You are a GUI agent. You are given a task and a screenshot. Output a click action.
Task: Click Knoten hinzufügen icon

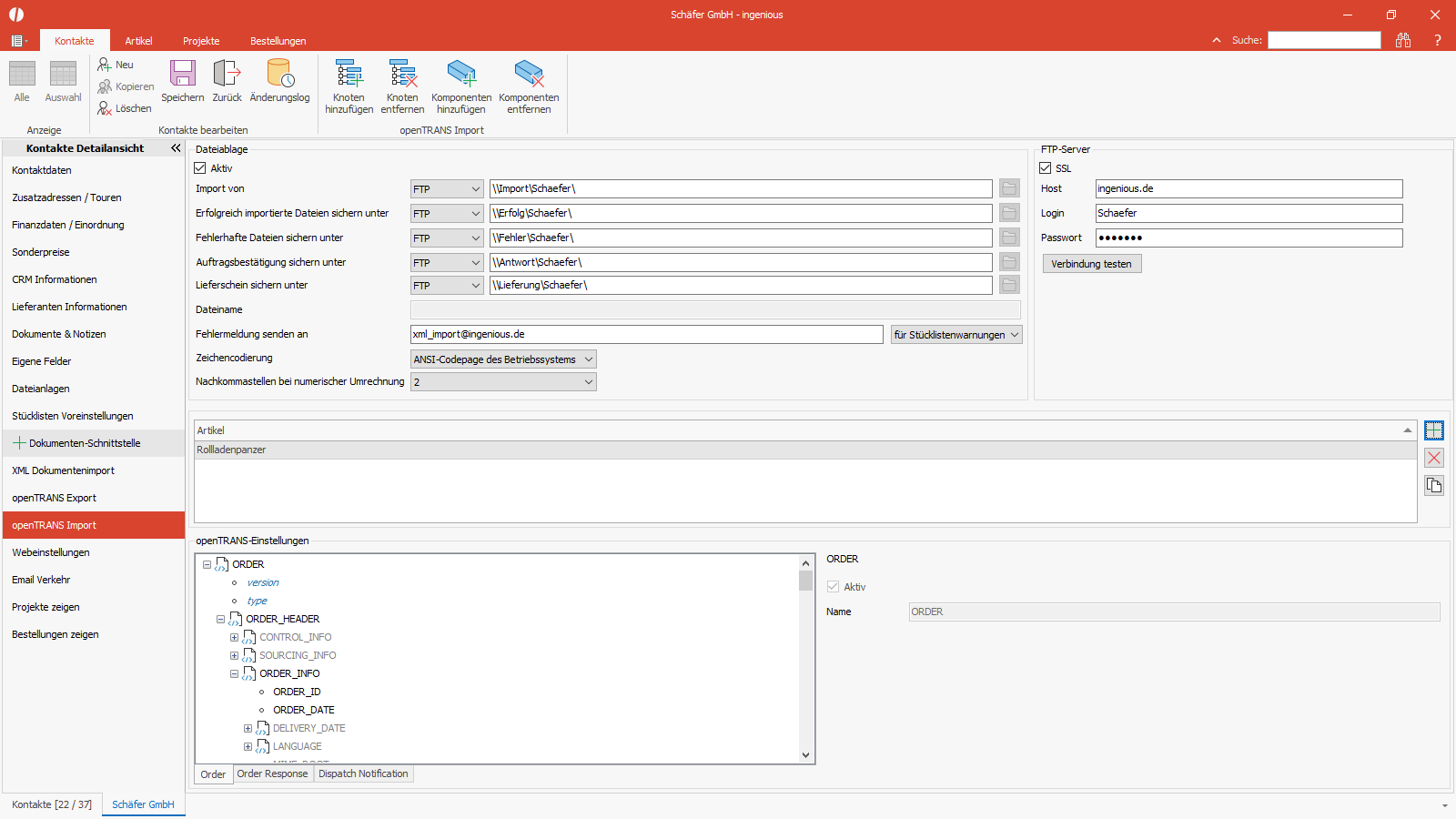point(349,74)
